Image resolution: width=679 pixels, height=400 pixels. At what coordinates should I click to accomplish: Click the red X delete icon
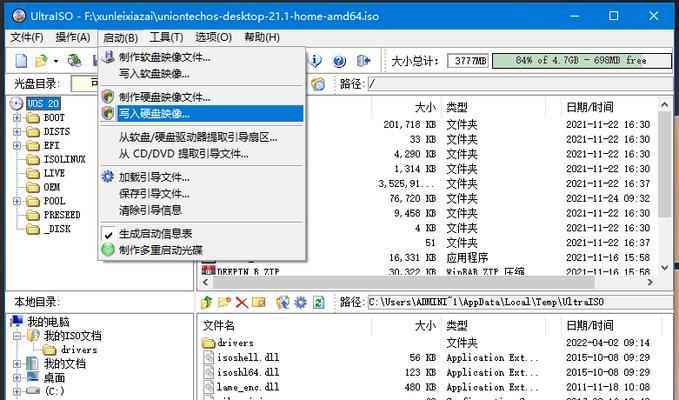pyautogui.click(x=242, y=302)
